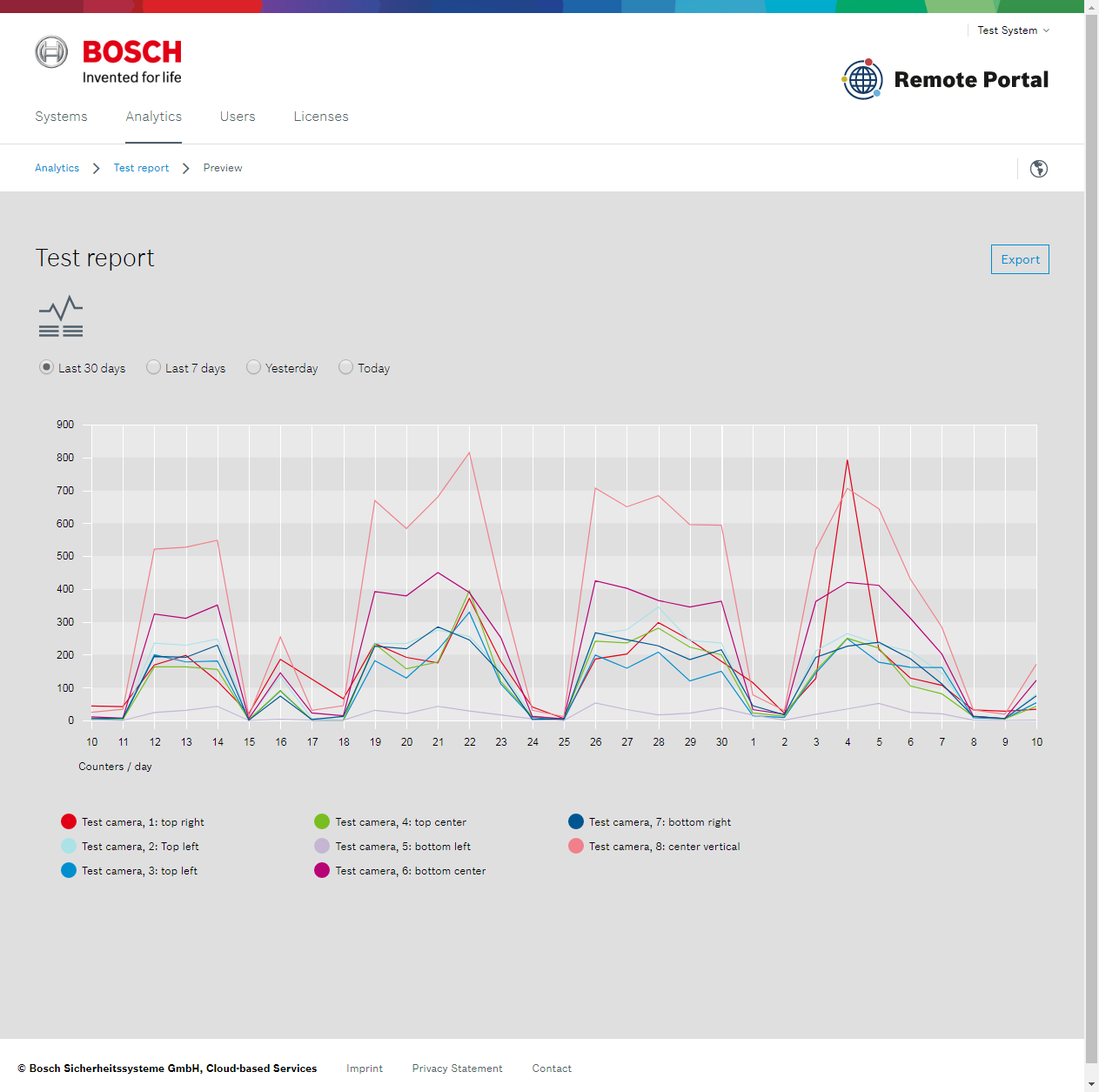Screen dimensions: 1099x1092
Task: Click the breadcrumb arrow after Analytics
Action: pos(97,168)
